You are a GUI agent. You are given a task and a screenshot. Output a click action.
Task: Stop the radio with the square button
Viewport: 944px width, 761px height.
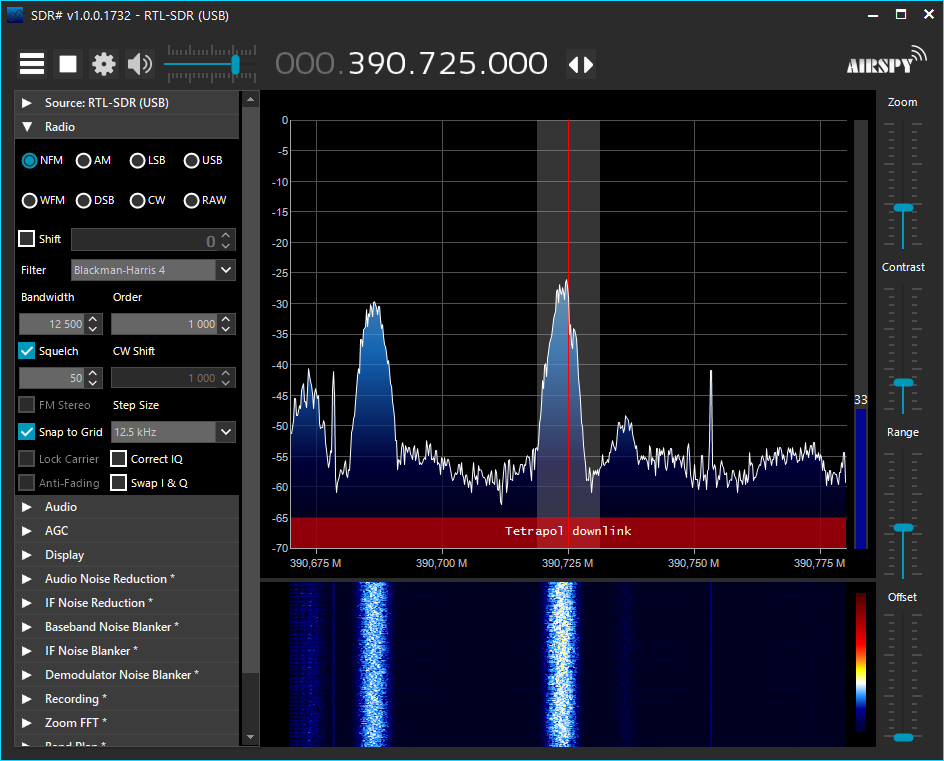pyautogui.click(x=67, y=64)
